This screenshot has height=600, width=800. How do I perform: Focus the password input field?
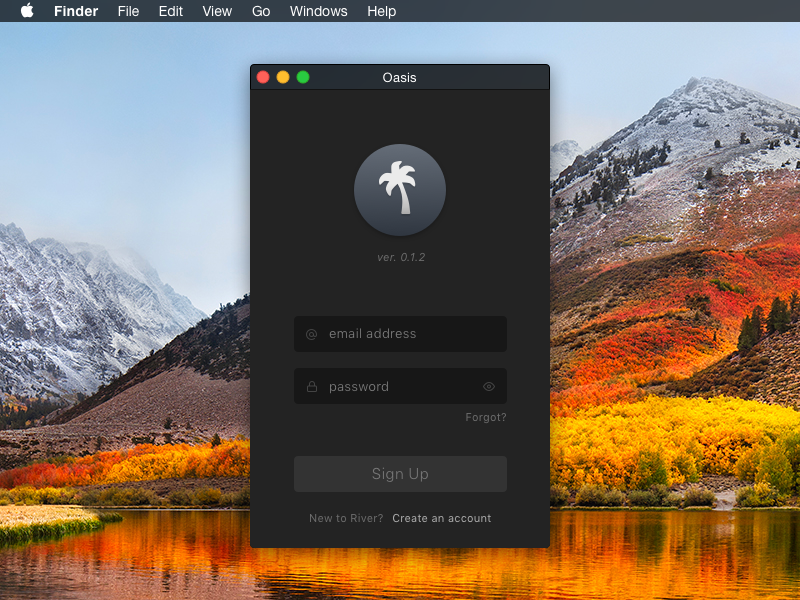401,386
